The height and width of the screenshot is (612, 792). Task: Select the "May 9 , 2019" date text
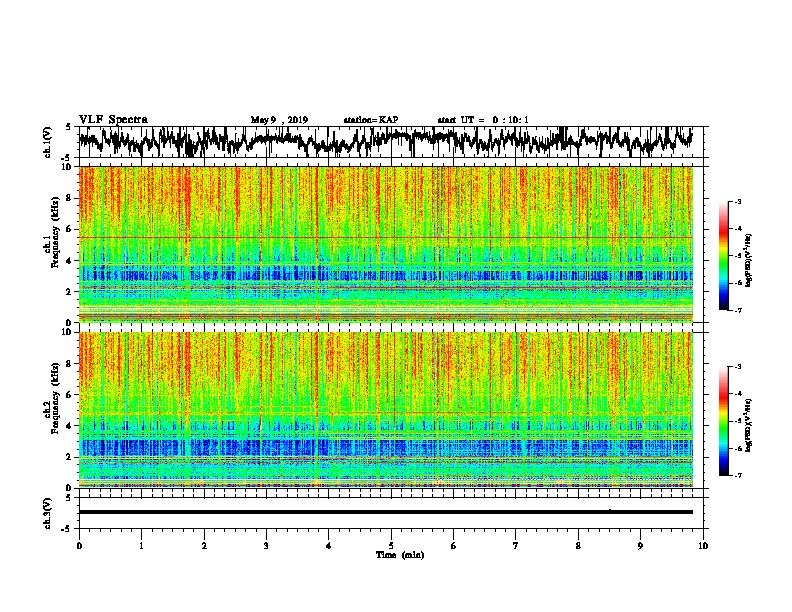(x=279, y=120)
